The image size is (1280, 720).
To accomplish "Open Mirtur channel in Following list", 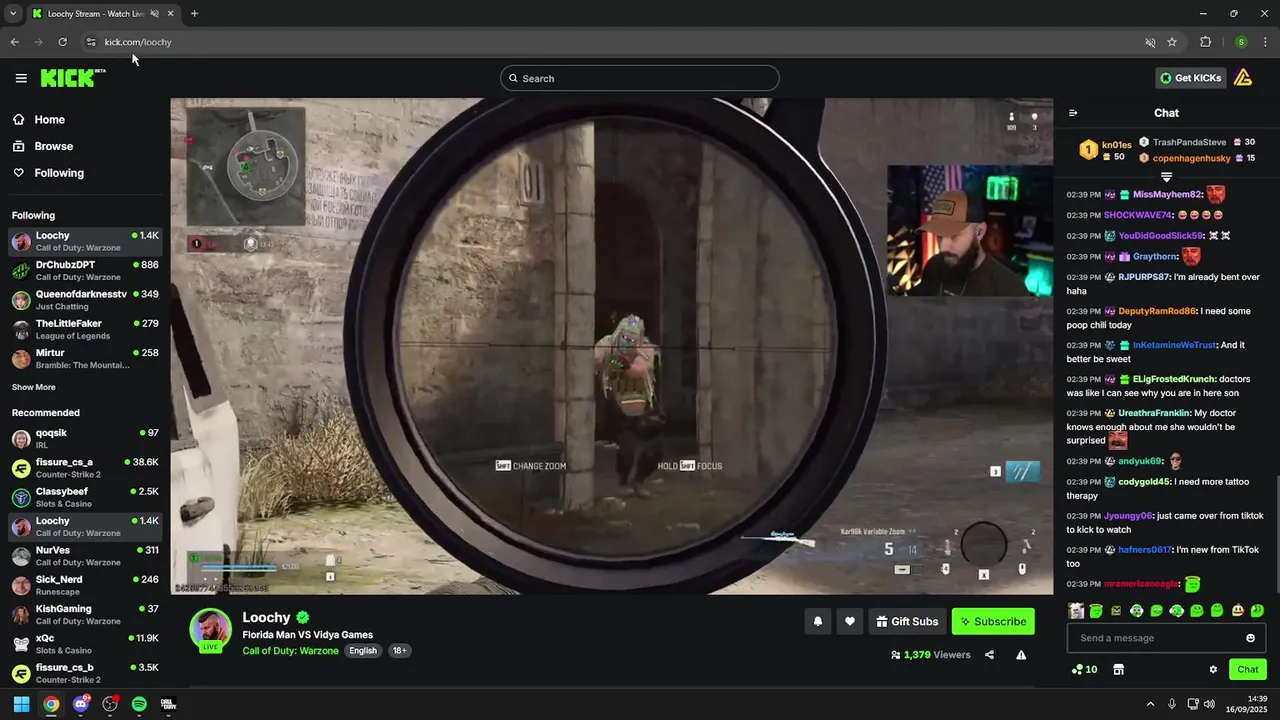I will [85, 358].
